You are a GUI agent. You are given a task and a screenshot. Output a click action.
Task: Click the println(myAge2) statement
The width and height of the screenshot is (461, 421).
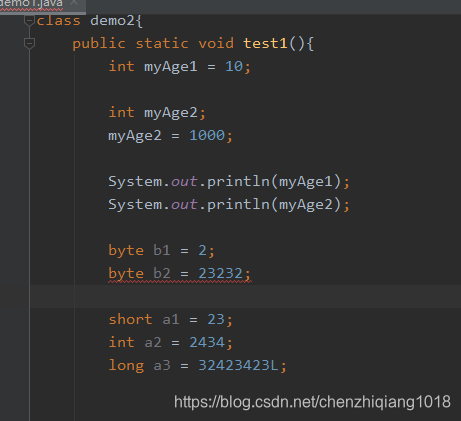point(229,205)
